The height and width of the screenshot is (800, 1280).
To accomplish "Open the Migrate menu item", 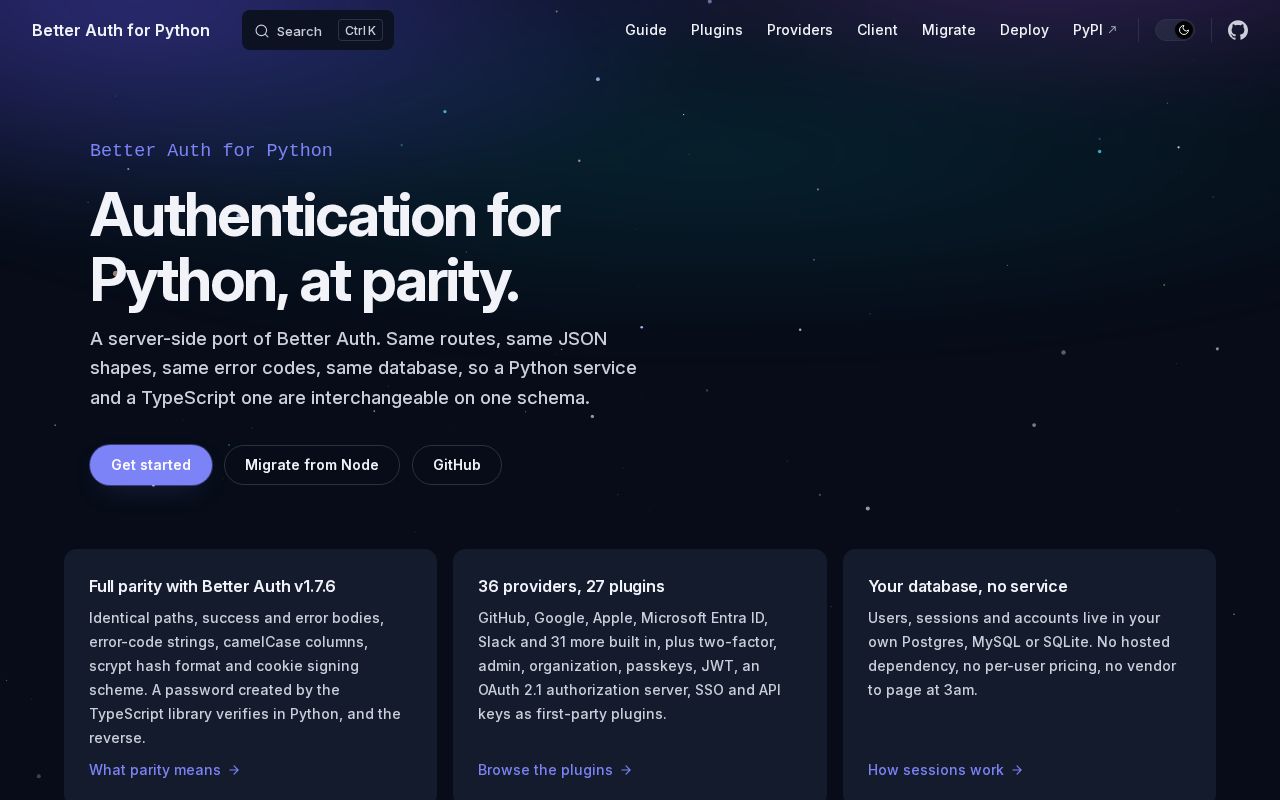I will (x=949, y=30).
